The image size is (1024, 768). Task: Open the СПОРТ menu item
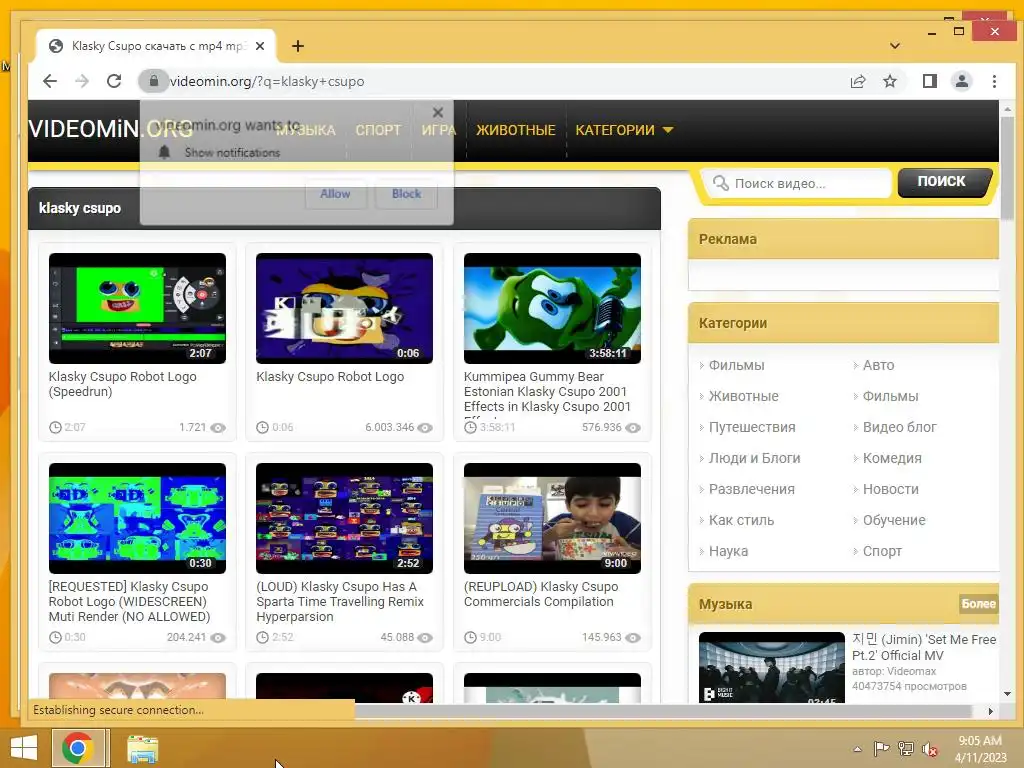378,130
